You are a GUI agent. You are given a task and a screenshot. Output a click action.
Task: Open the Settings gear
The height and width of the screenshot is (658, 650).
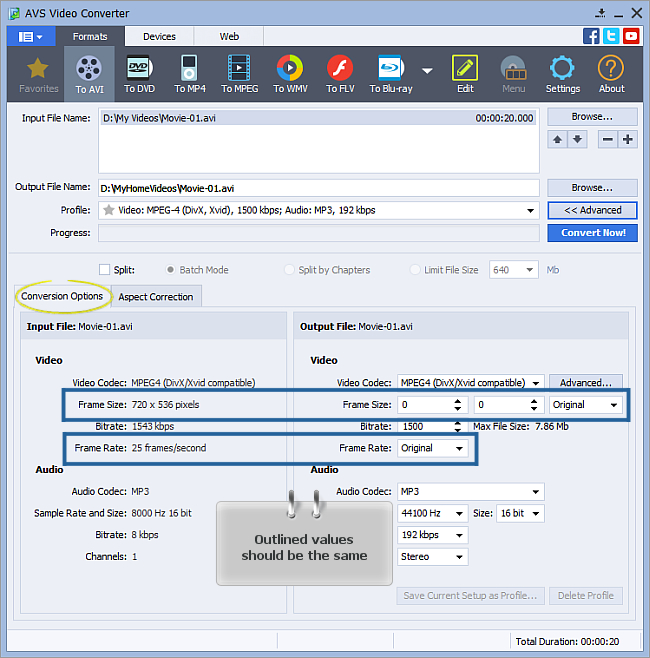click(x=562, y=75)
